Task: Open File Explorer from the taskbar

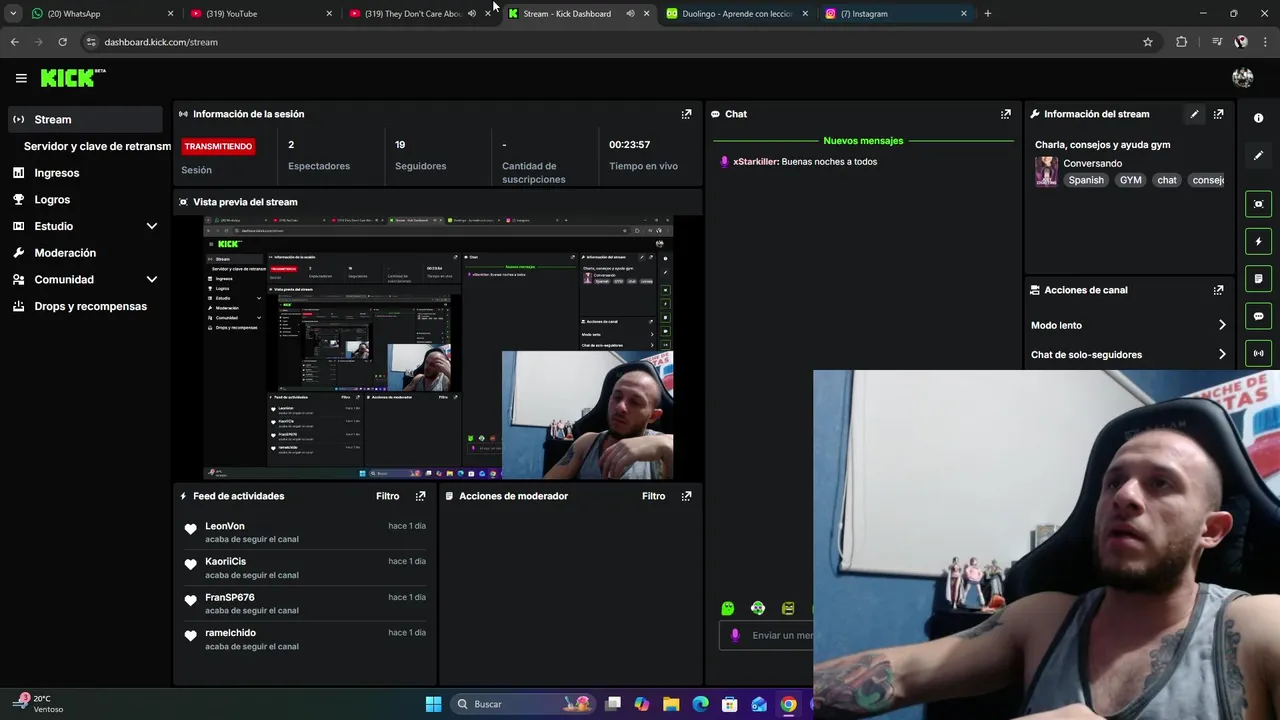Action: tap(671, 704)
